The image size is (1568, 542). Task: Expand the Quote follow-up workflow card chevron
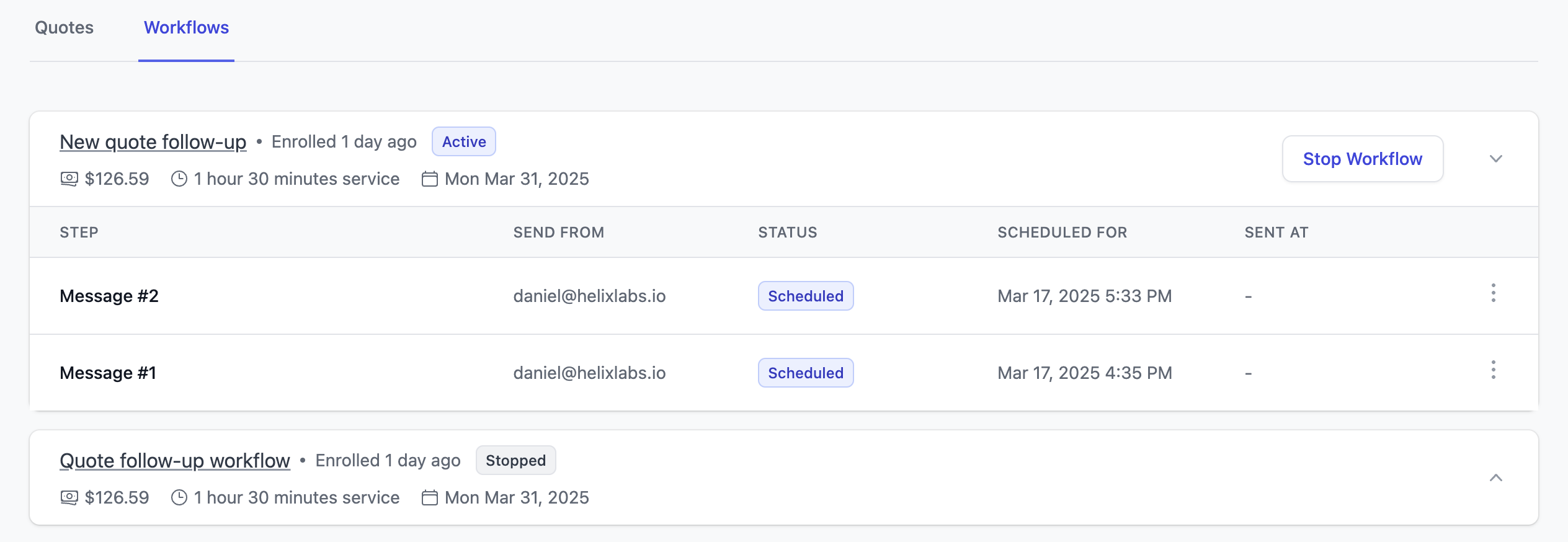pyautogui.click(x=1496, y=478)
